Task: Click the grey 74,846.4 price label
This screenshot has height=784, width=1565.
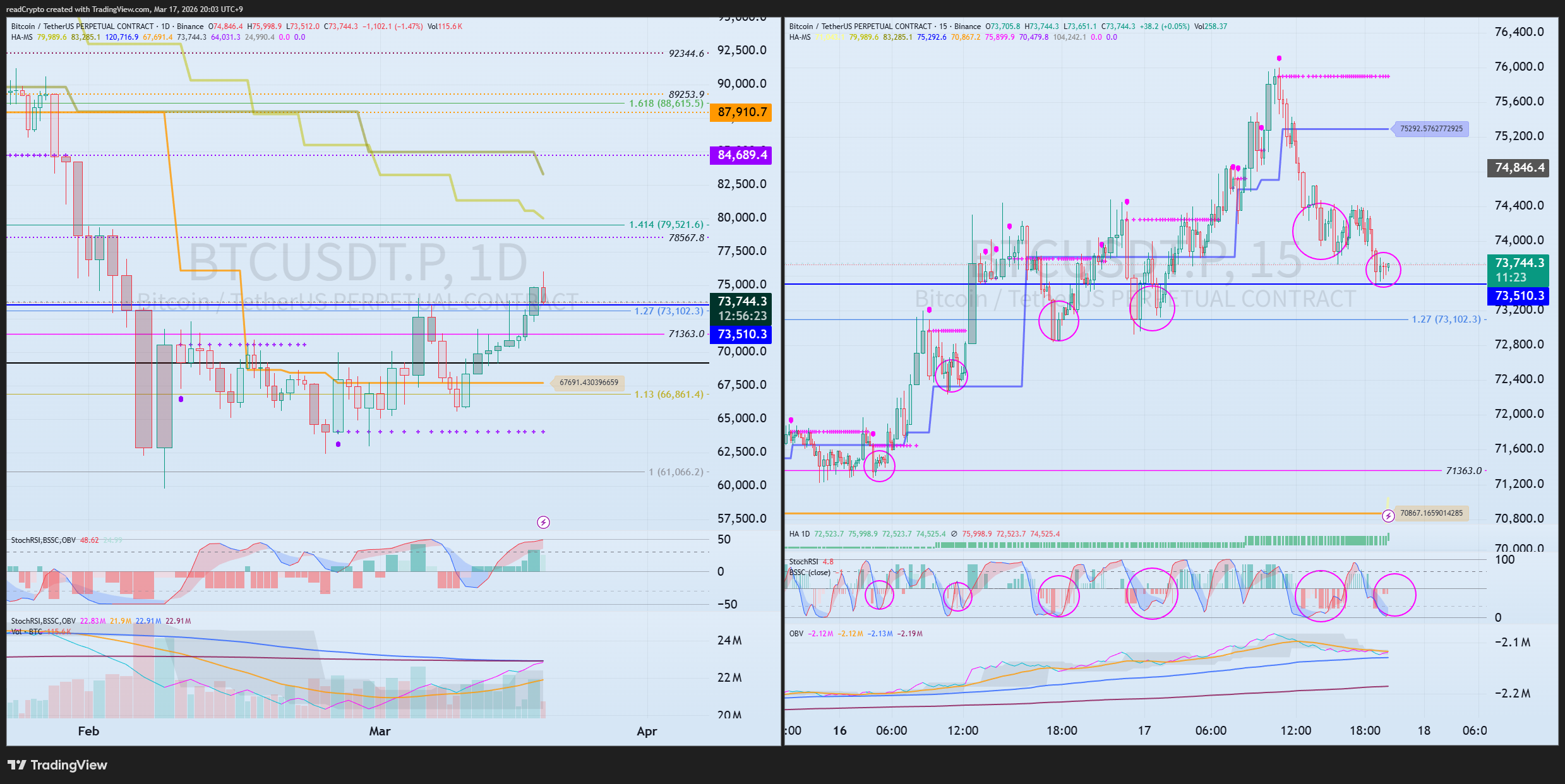Action: point(1518,168)
